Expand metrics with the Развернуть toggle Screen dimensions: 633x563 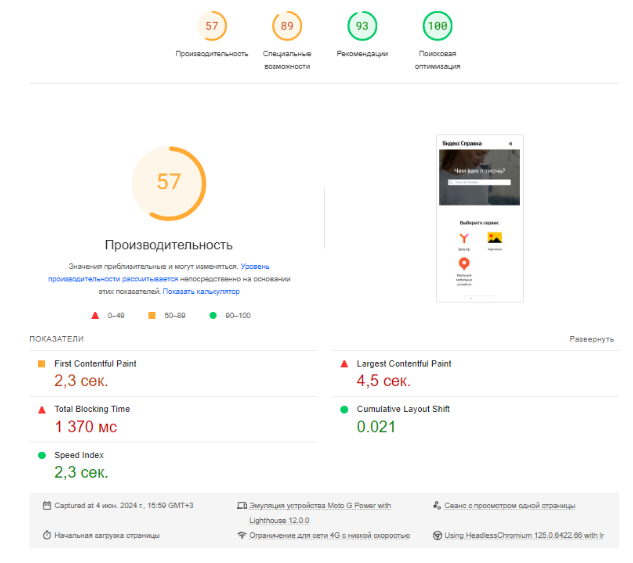point(591,339)
